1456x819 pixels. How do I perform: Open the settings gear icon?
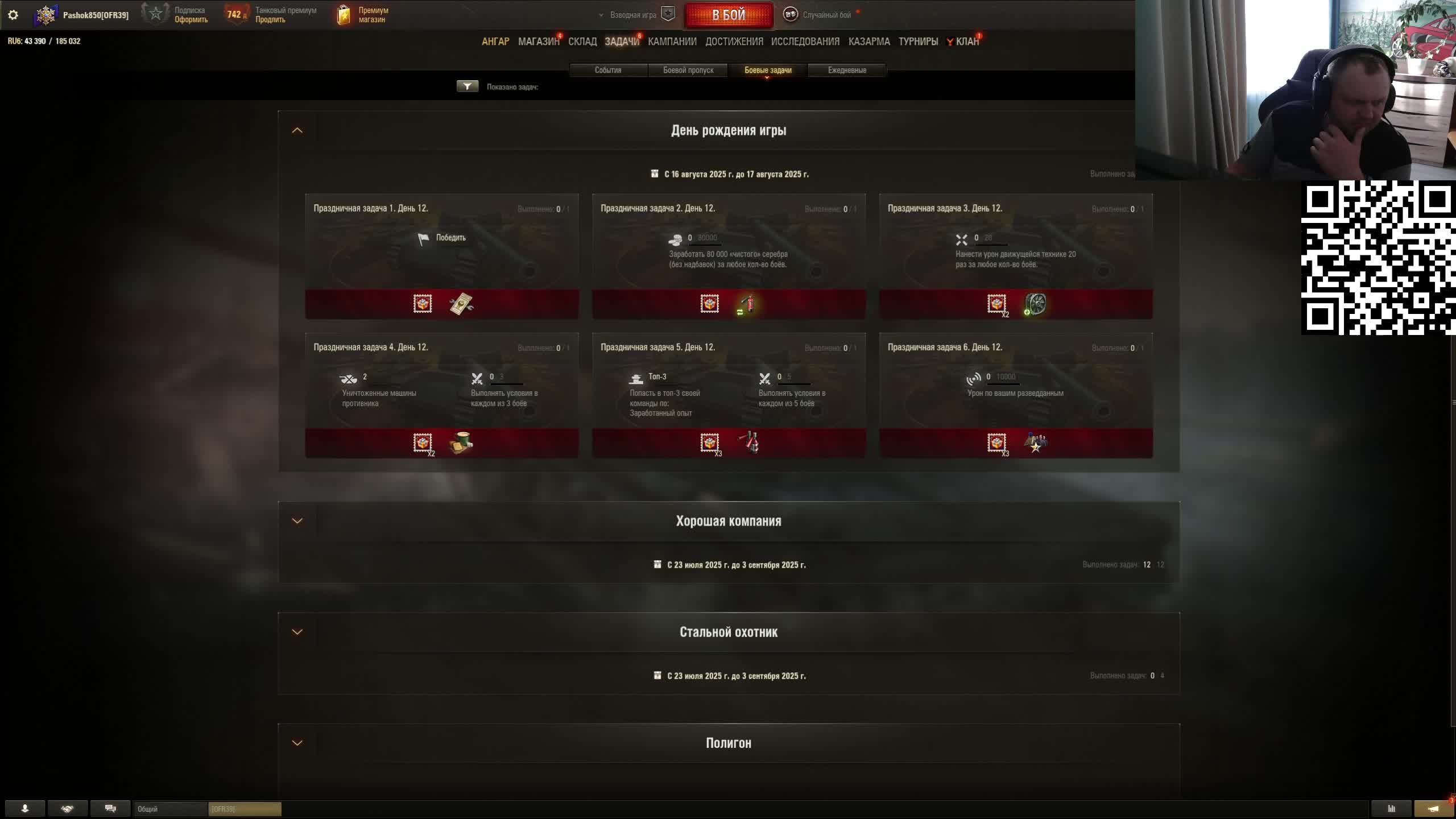coord(13,15)
